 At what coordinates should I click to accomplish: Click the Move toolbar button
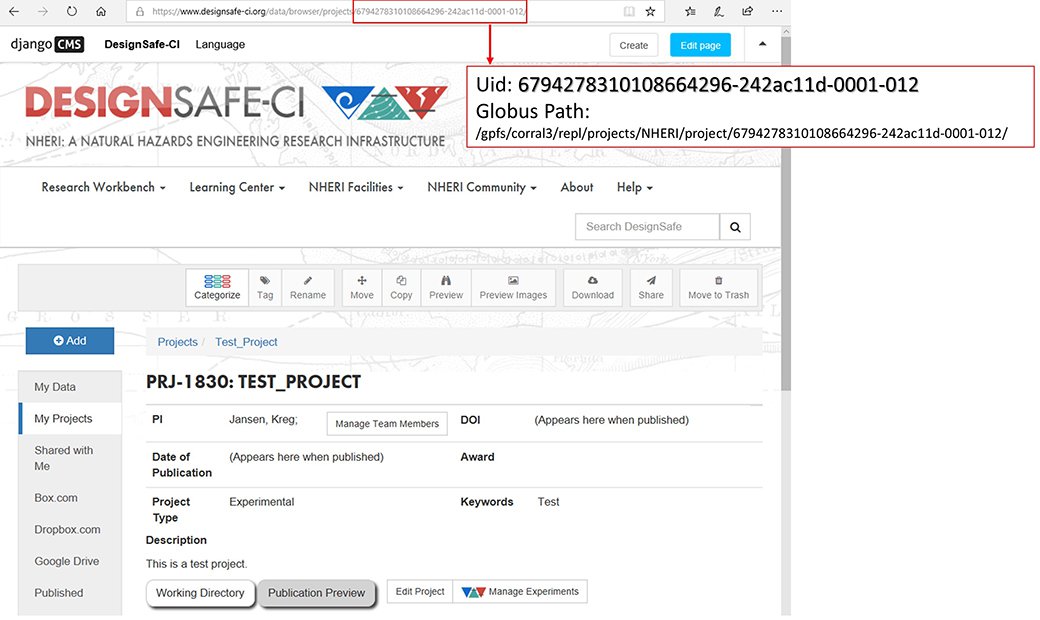(361, 288)
